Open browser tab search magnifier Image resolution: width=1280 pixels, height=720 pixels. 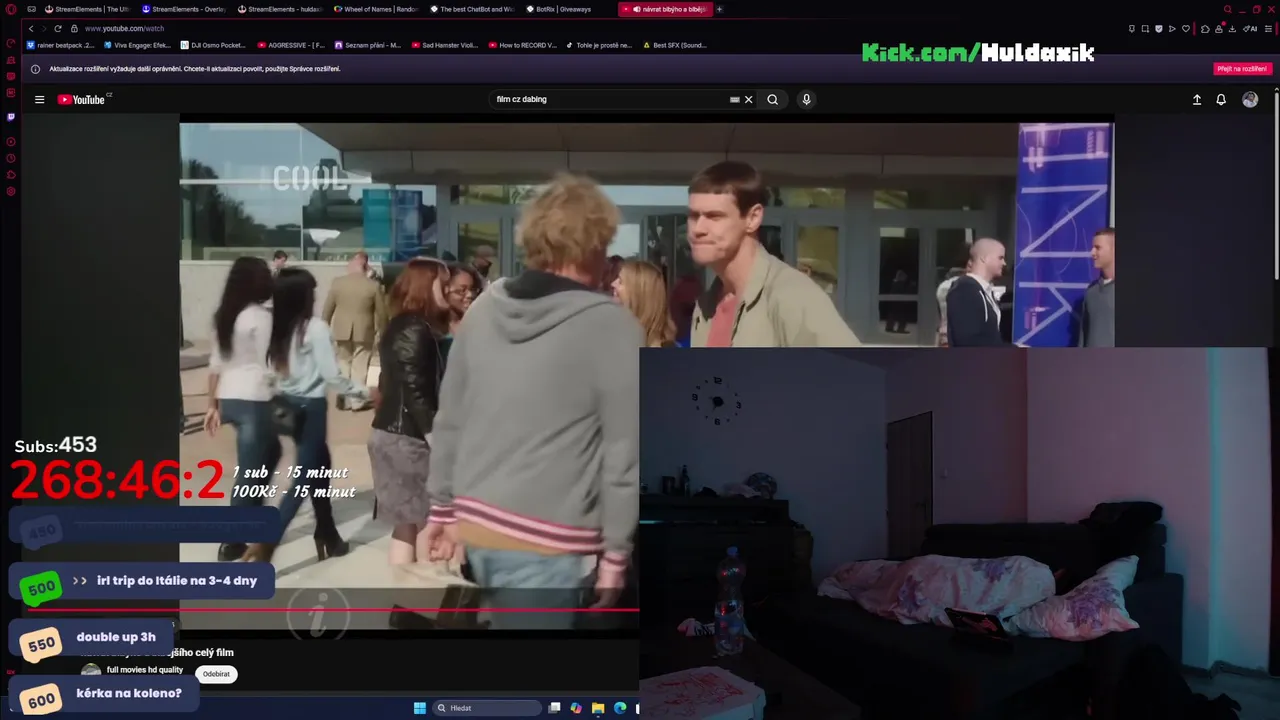coord(1228,9)
